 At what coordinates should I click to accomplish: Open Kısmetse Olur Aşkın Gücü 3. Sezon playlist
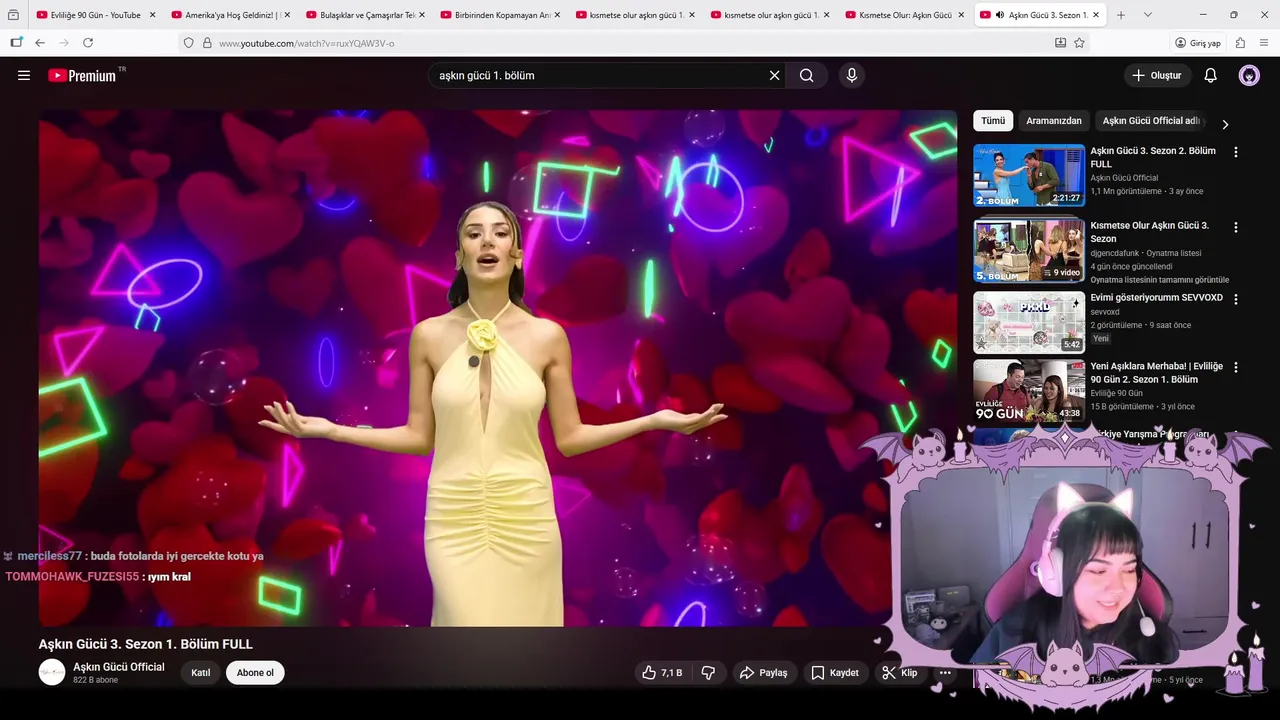point(1150,232)
